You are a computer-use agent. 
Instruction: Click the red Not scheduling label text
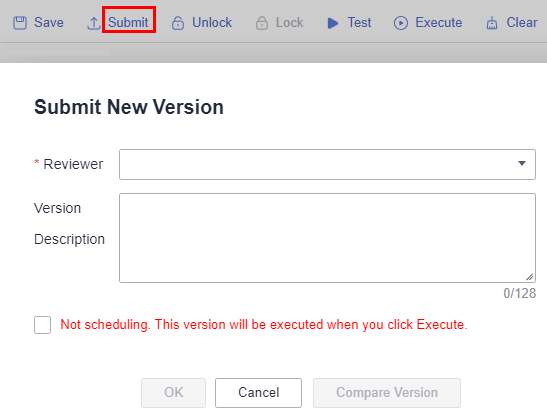tap(264, 324)
